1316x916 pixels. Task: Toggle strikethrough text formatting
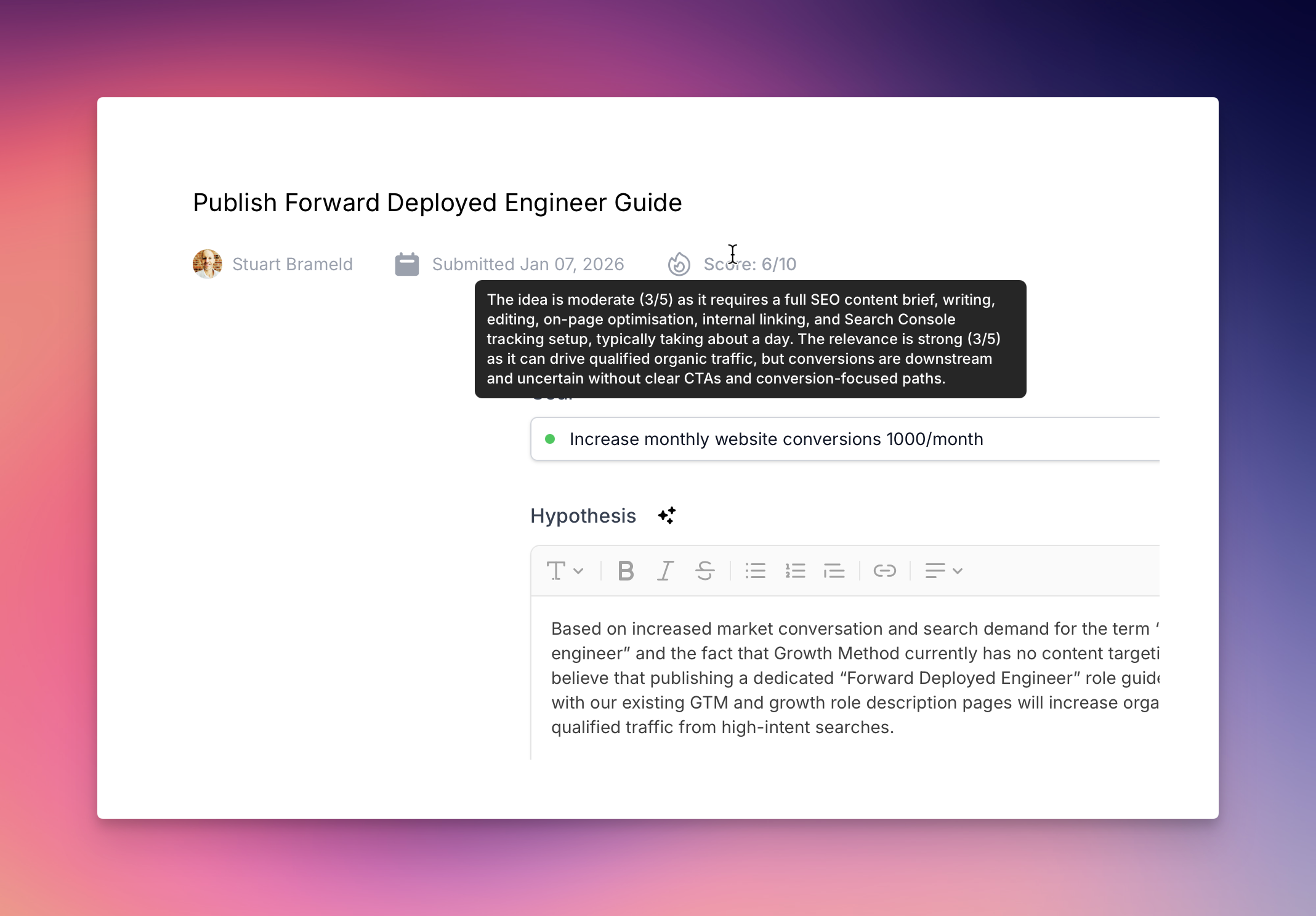pos(704,571)
